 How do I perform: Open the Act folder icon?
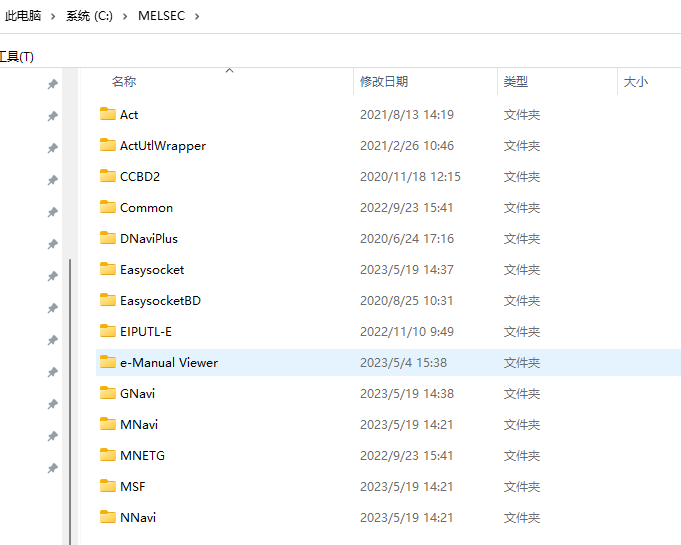pos(108,114)
